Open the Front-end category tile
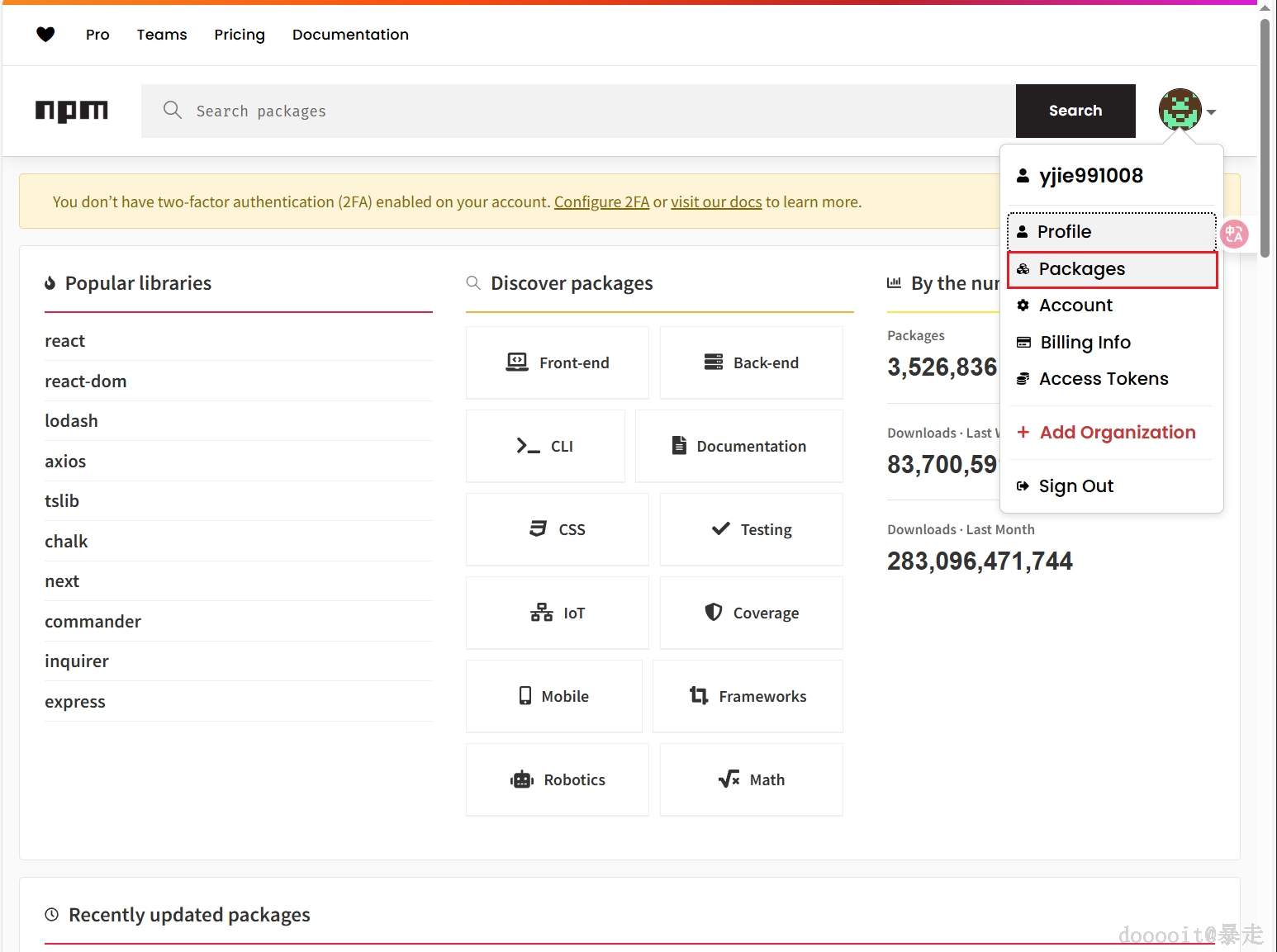Screen dimensions: 1277x952 (558, 362)
